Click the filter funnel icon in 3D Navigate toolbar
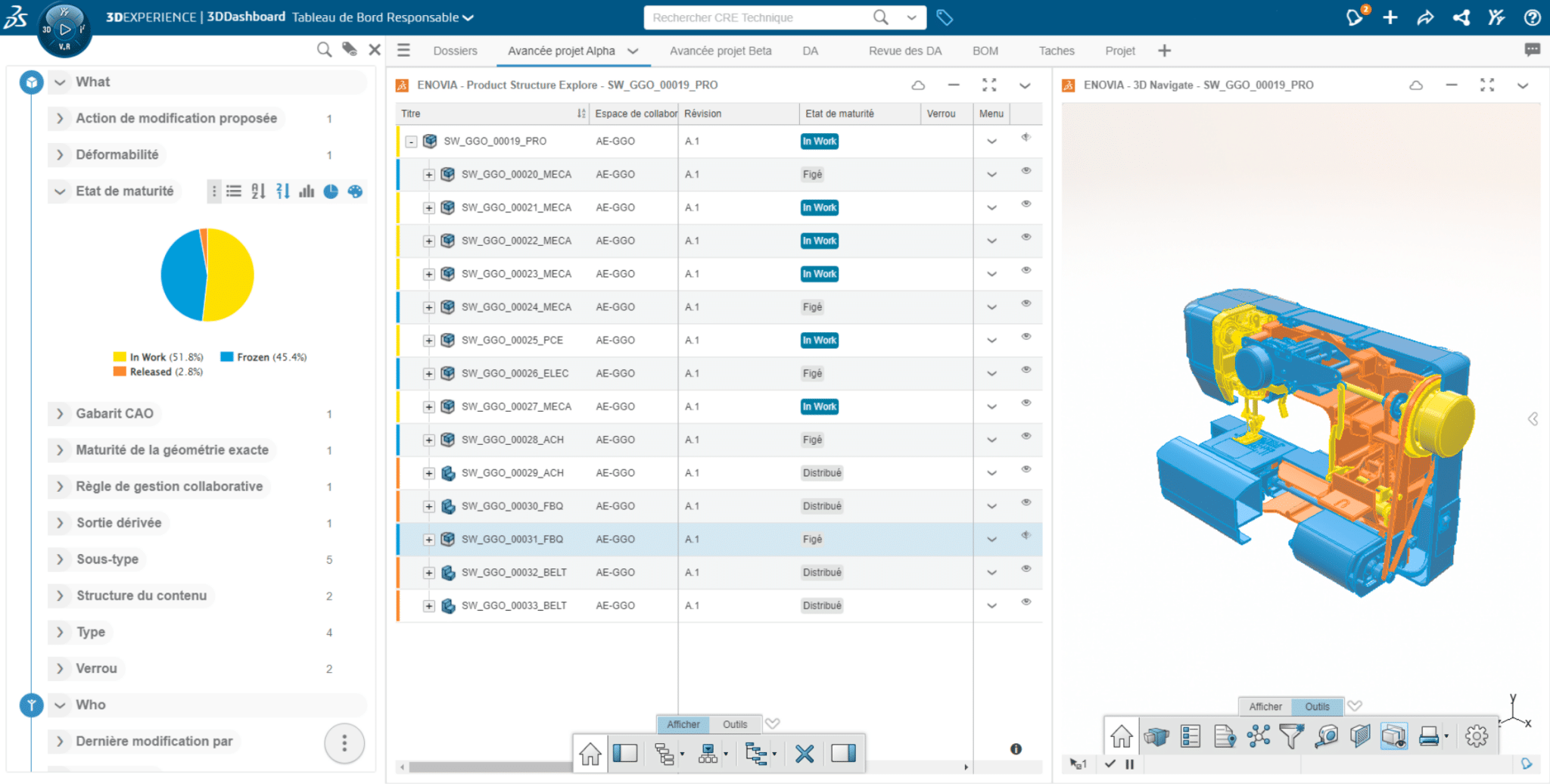The height and width of the screenshot is (784, 1550). 1291,736
